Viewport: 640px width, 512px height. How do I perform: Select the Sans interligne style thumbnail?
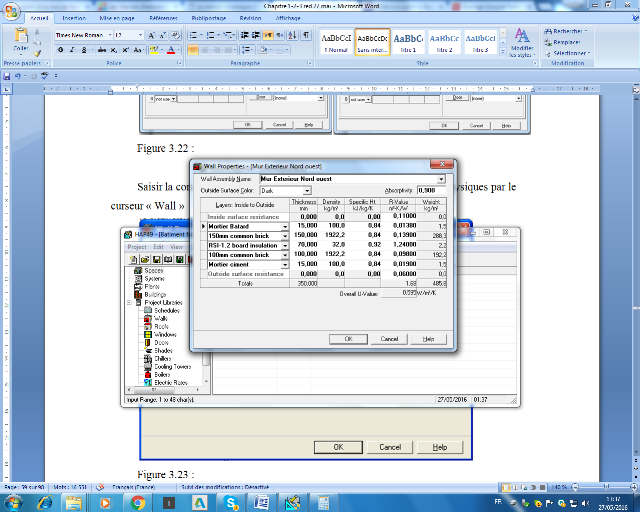point(372,41)
